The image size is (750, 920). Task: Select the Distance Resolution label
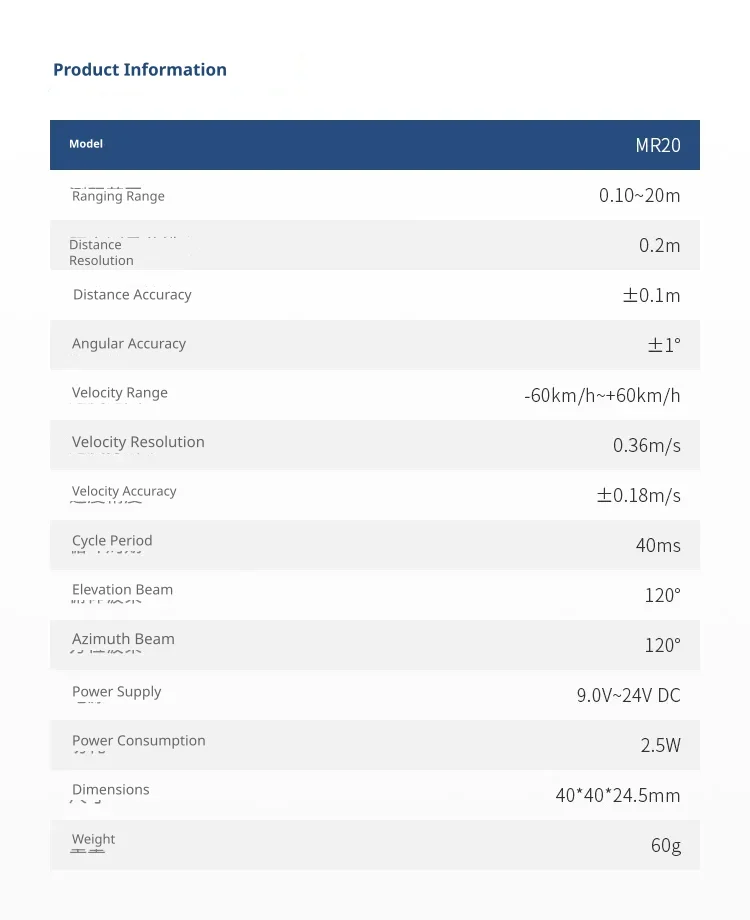pos(101,252)
